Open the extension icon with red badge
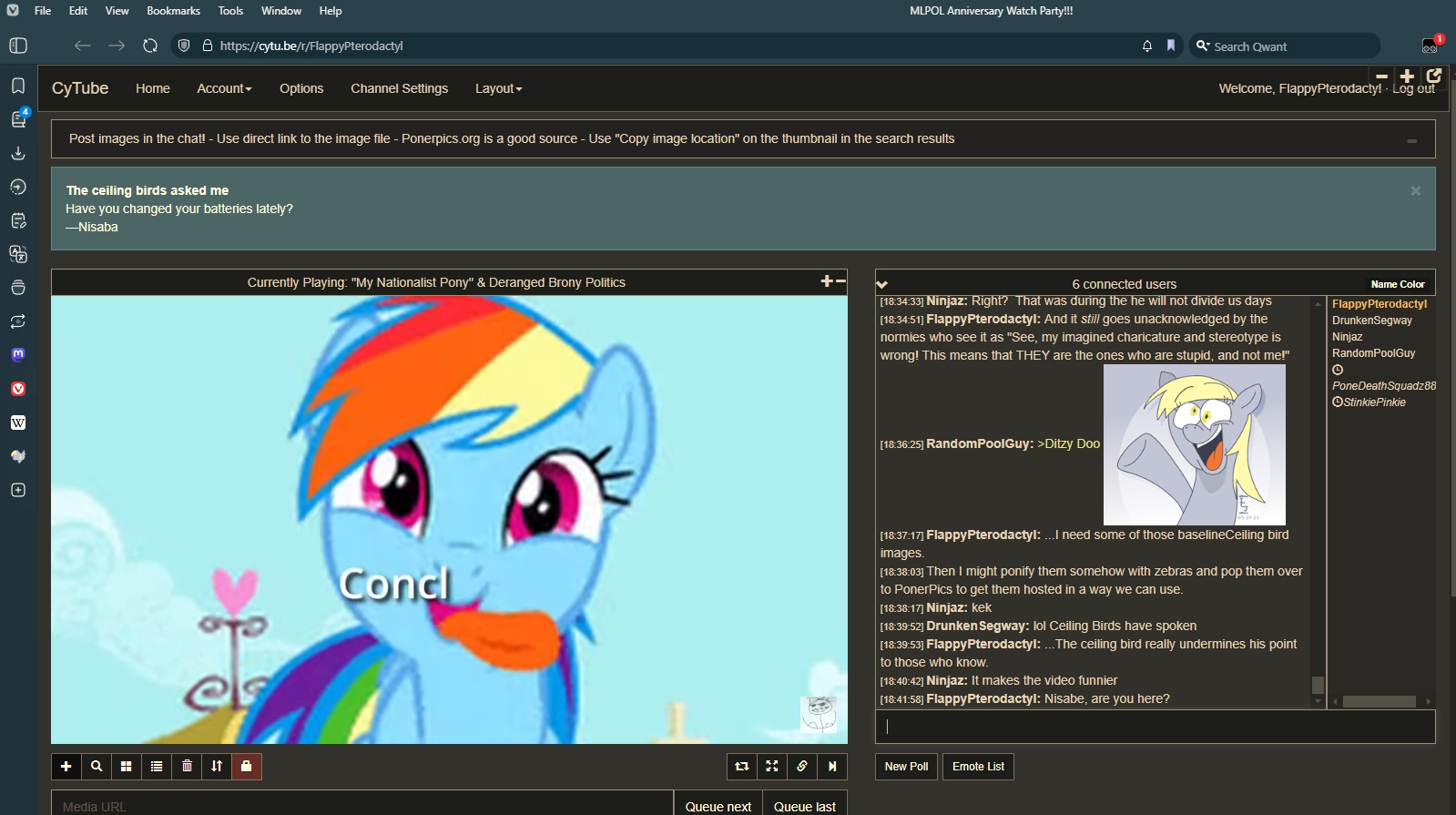 pyautogui.click(x=1431, y=46)
